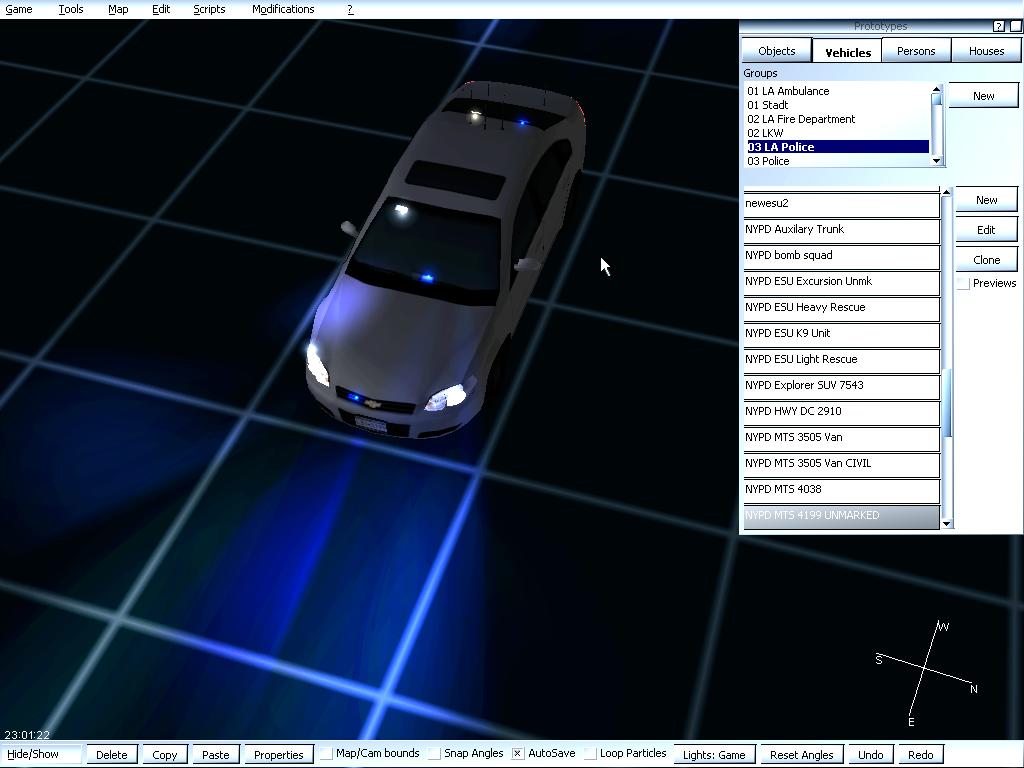Click the Redo button

pyautogui.click(x=921, y=754)
